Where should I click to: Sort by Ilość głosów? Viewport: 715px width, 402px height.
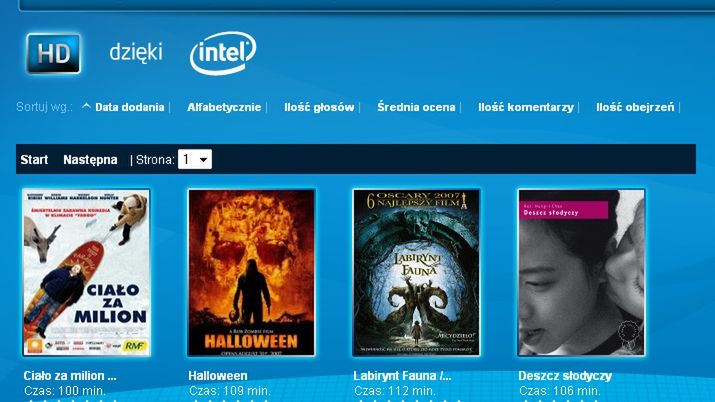(x=319, y=107)
